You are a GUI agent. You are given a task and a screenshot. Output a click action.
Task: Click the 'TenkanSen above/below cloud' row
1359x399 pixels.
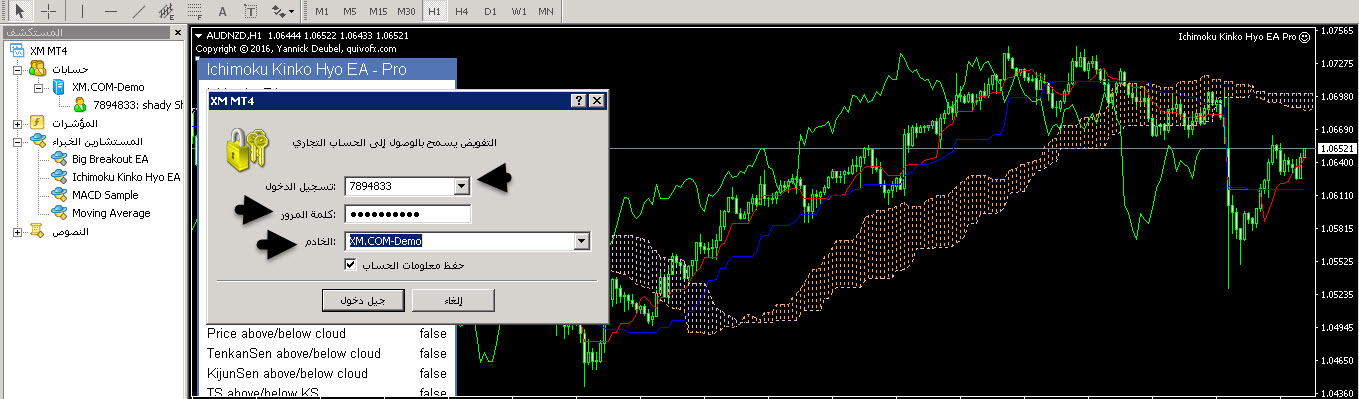click(x=327, y=353)
